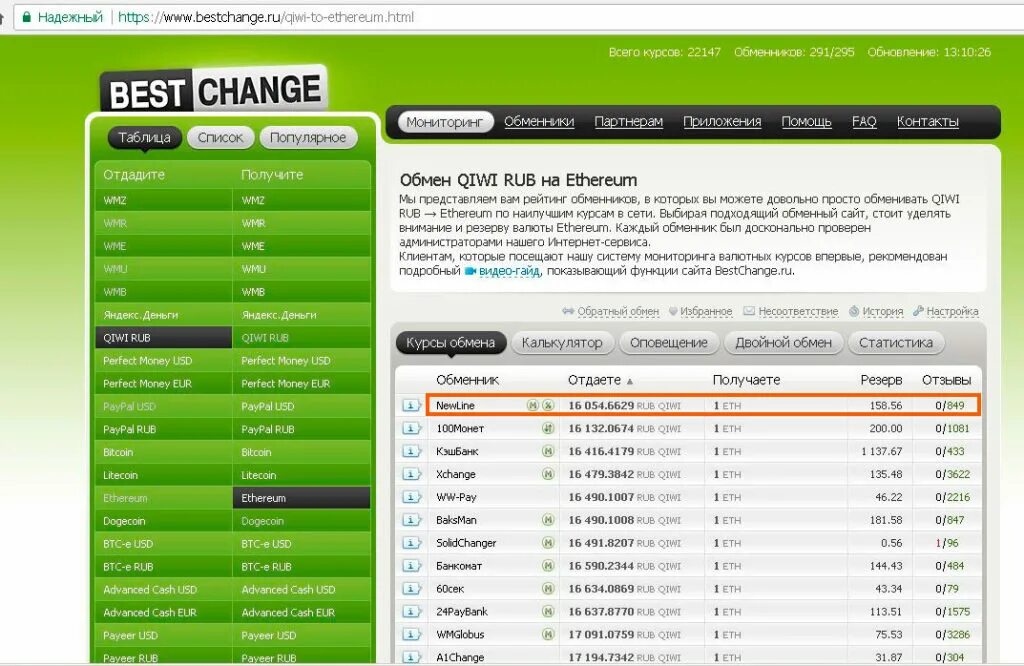The image size is (1024, 666).
Task: Open info icon for WMGlobus row
Action: point(411,634)
